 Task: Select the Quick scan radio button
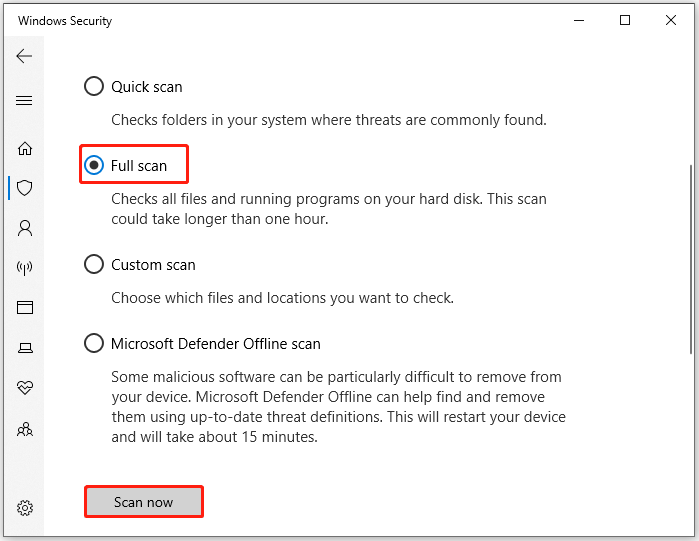point(94,87)
